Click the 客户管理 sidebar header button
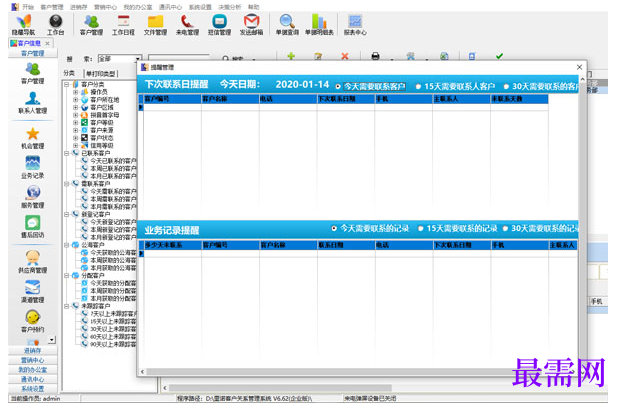This screenshot has height=404, width=624. click(33, 53)
